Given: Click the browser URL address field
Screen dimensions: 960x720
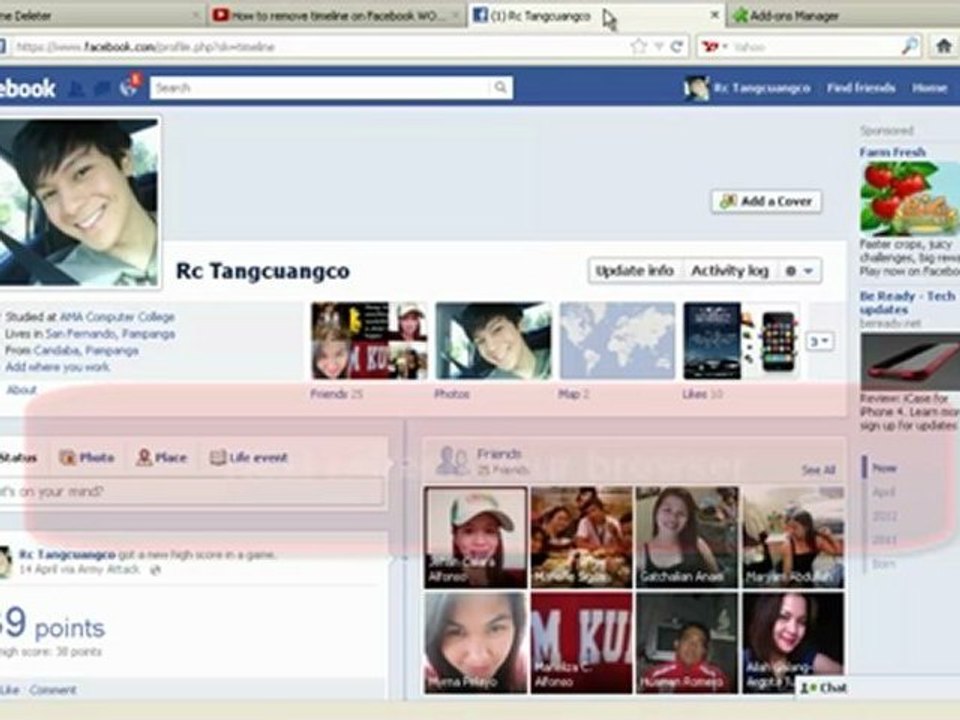Looking at the screenshot, I should tap(318, 47).
